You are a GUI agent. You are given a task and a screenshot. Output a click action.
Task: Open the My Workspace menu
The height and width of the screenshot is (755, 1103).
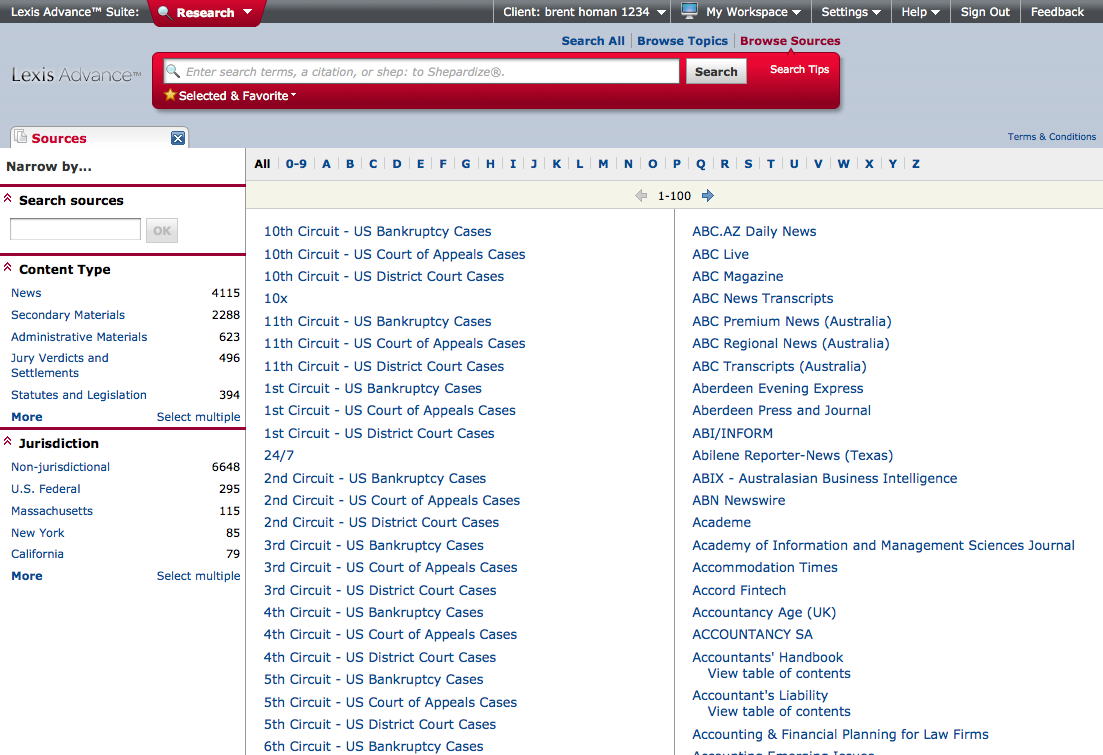click(x=753, y=12)
